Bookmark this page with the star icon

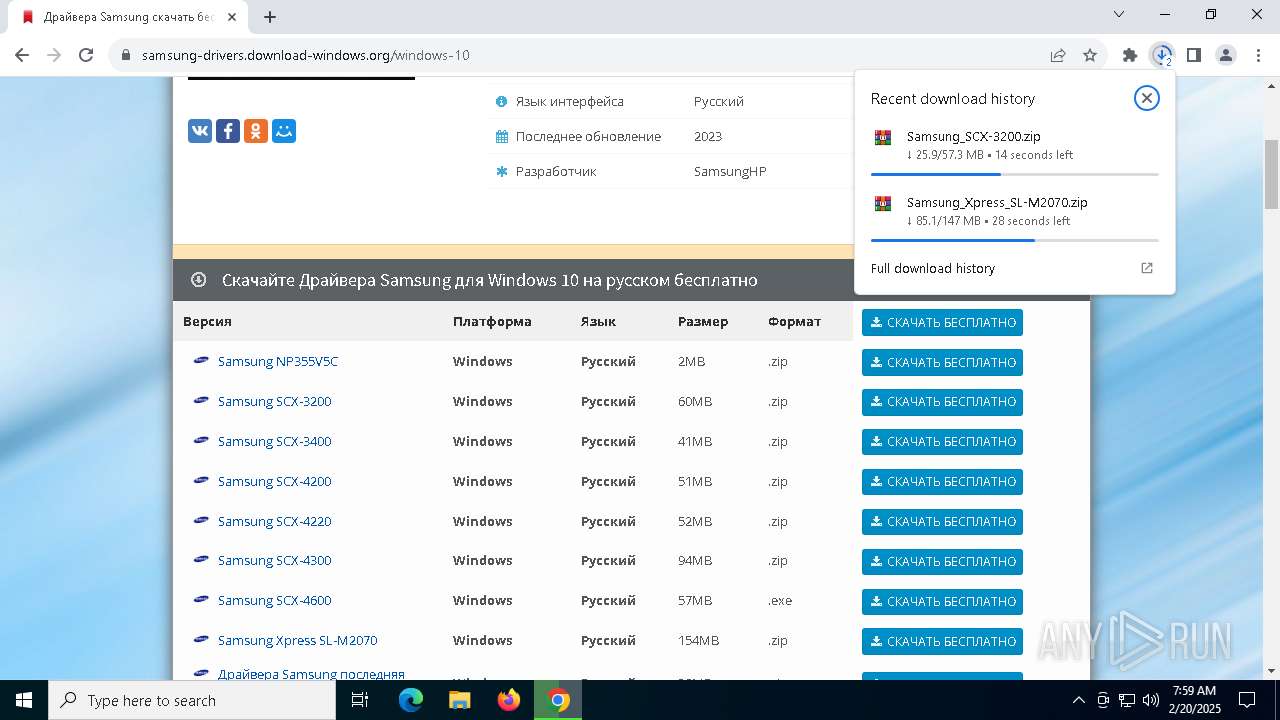pos(1090,55)
